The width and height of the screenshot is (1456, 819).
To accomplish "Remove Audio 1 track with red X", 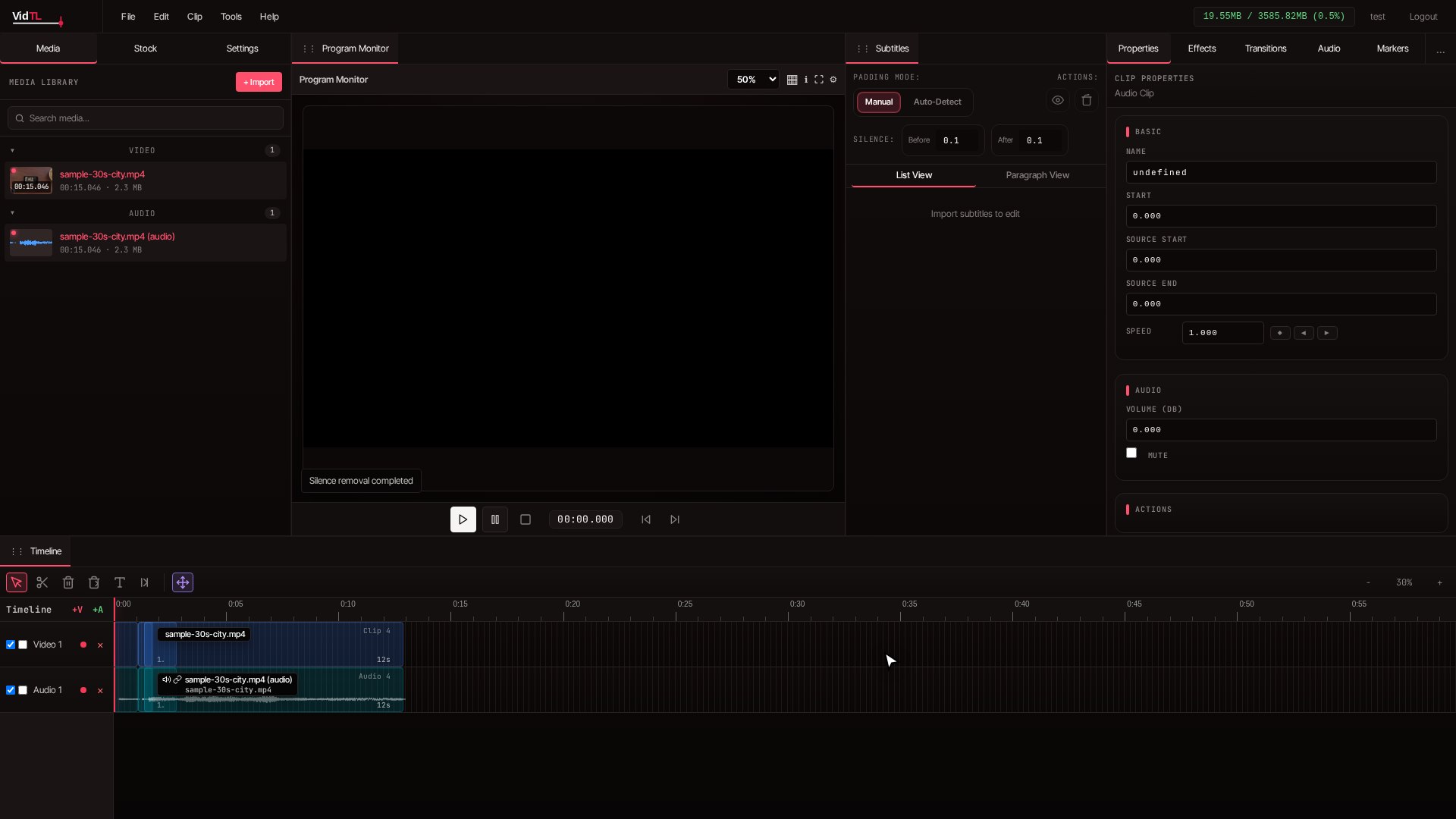I will tap(100, 691).
